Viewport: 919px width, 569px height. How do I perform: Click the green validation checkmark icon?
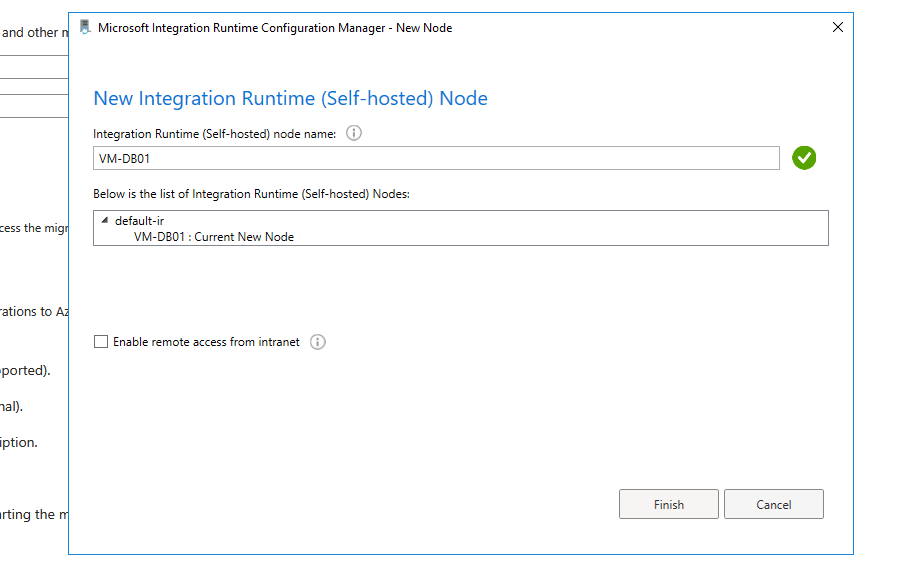[804, 158]
